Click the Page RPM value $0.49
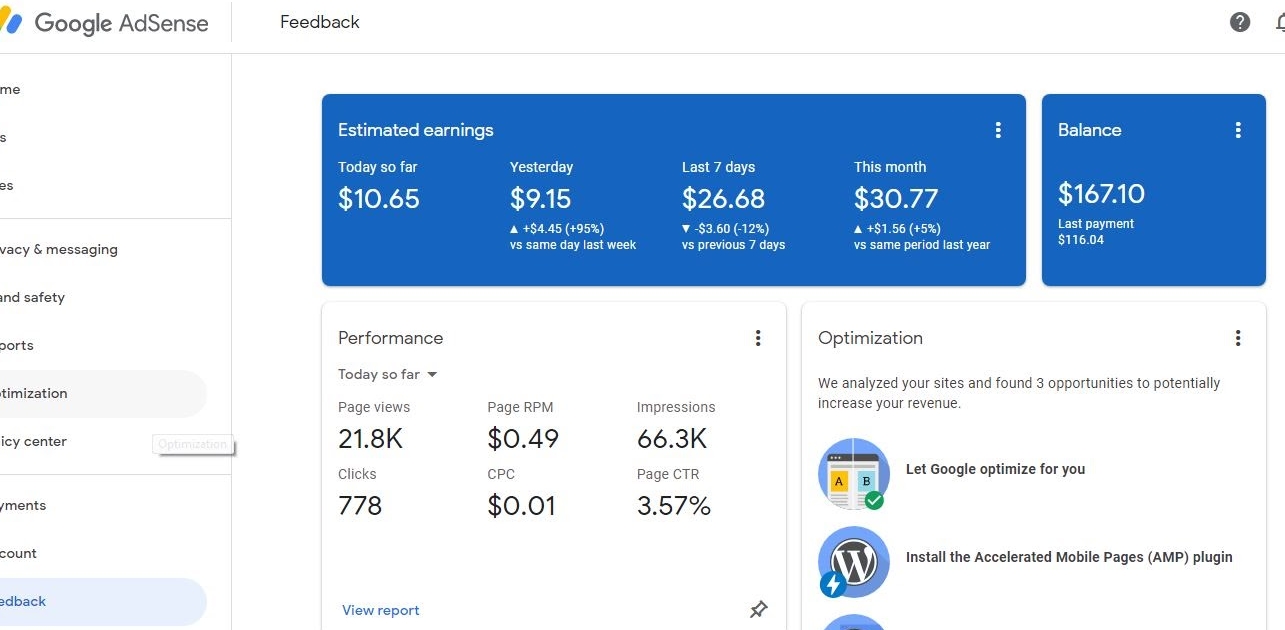This screenshot has width=1285, height=630. [x=523, y=438]
